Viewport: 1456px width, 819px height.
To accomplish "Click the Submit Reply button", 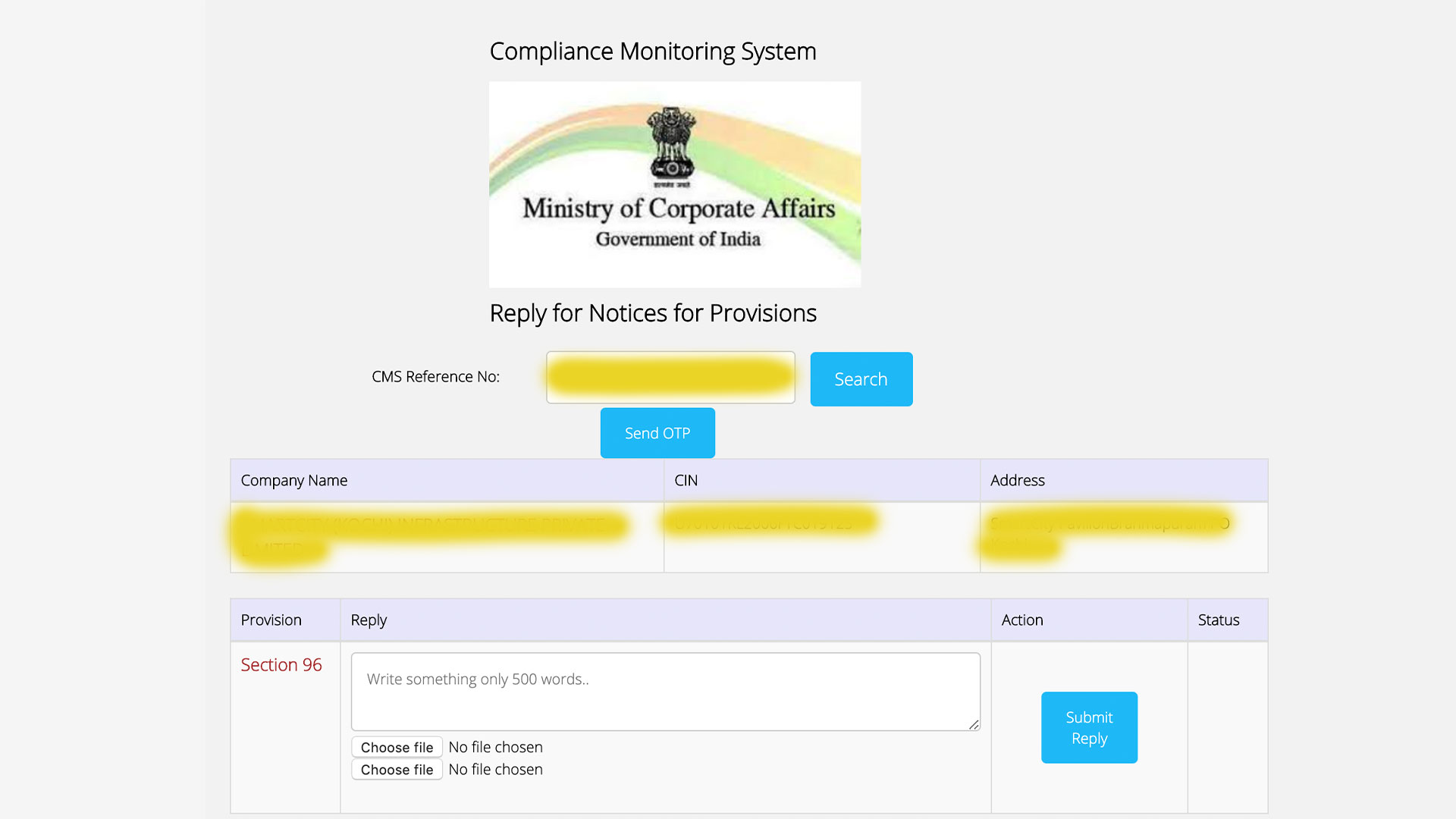I will 1089,727.
